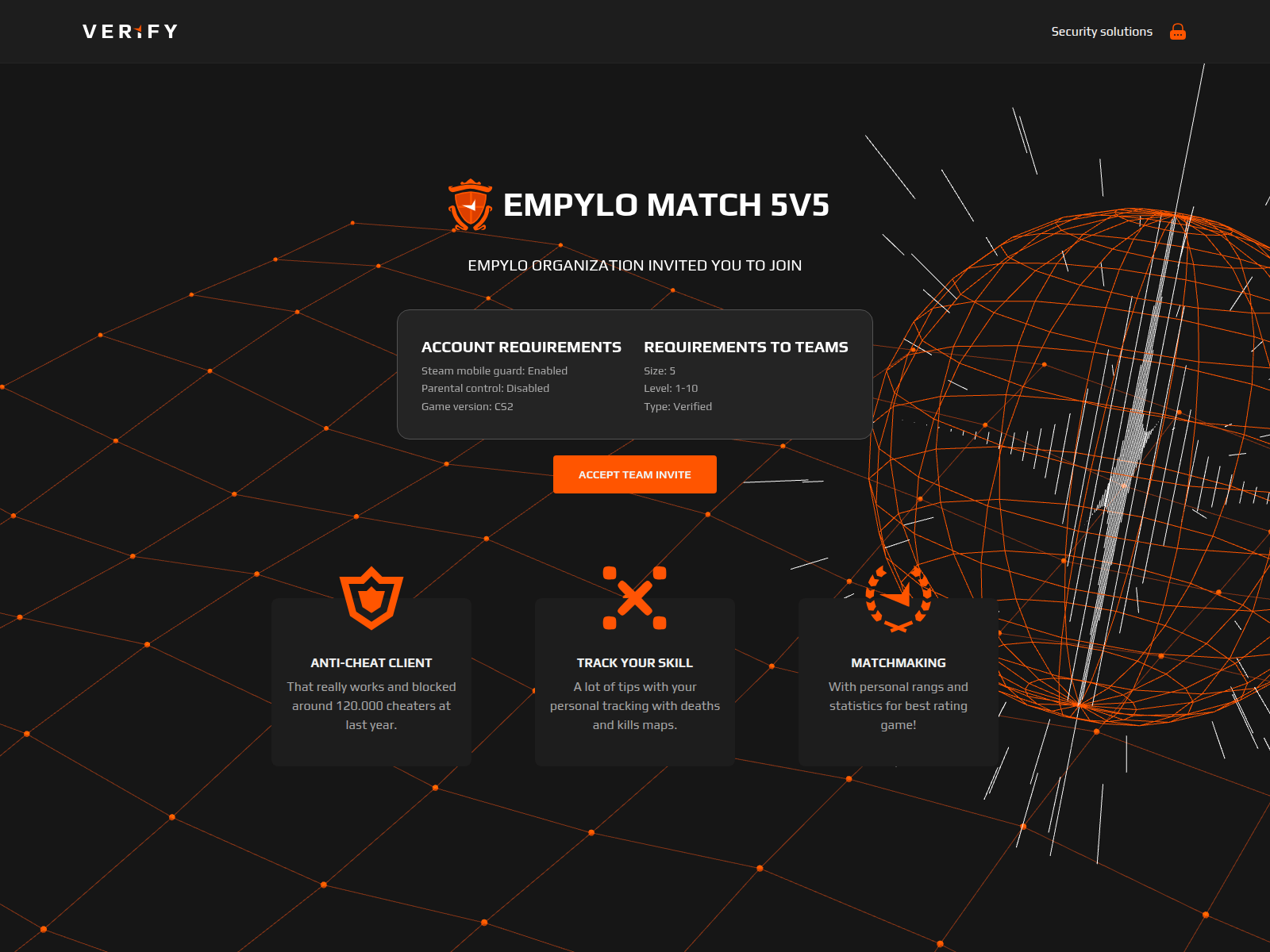Click the EMPYLO ORGANIZATION INVITED YOU TO JOIN text
Viewport: 1270px width, 952px height.
pyautogui.click(x=635, y=265)
